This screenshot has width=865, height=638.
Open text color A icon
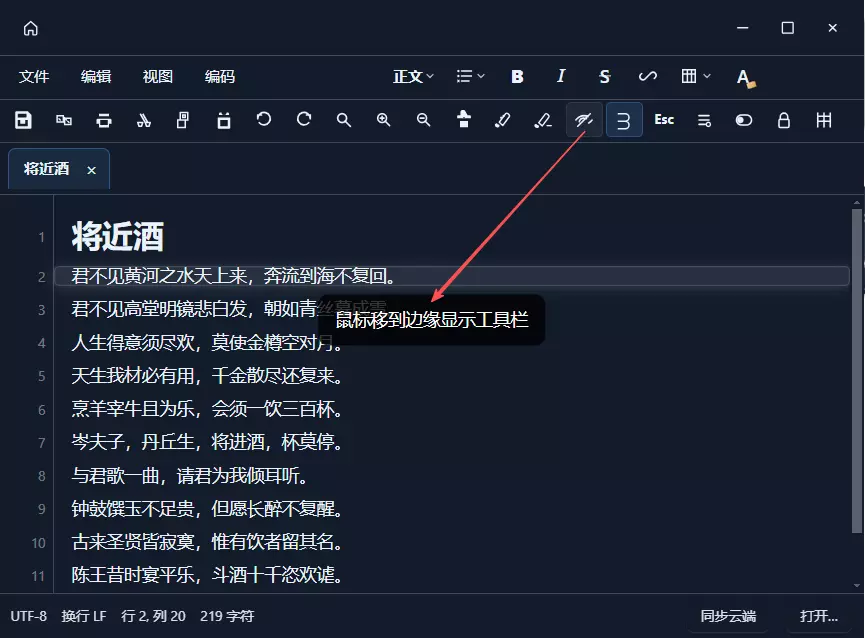coord(745,77)
